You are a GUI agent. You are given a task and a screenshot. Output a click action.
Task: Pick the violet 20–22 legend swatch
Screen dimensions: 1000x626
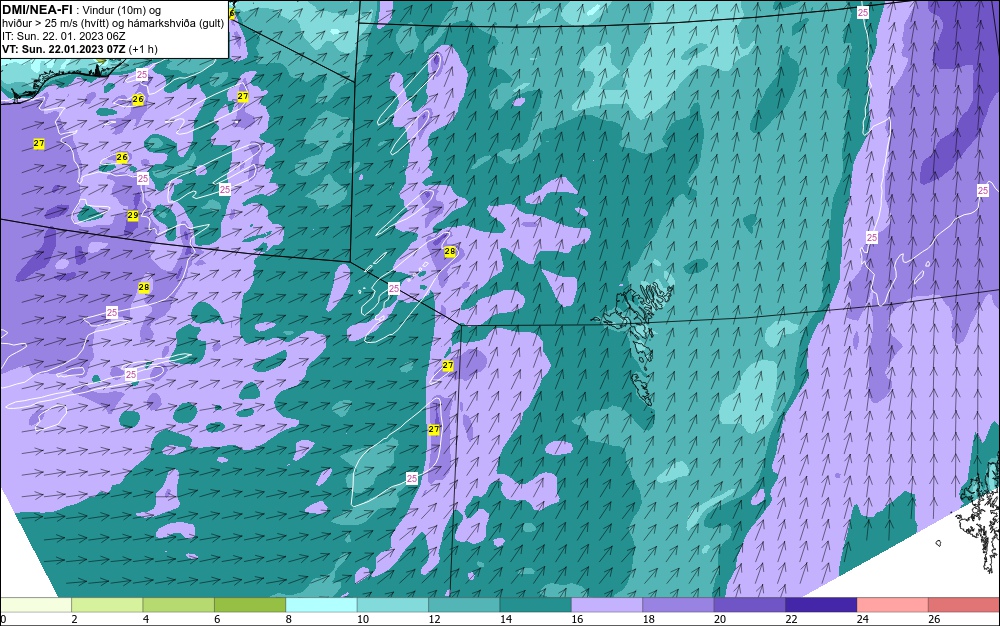pyautogui.click(x=750, y=605)
